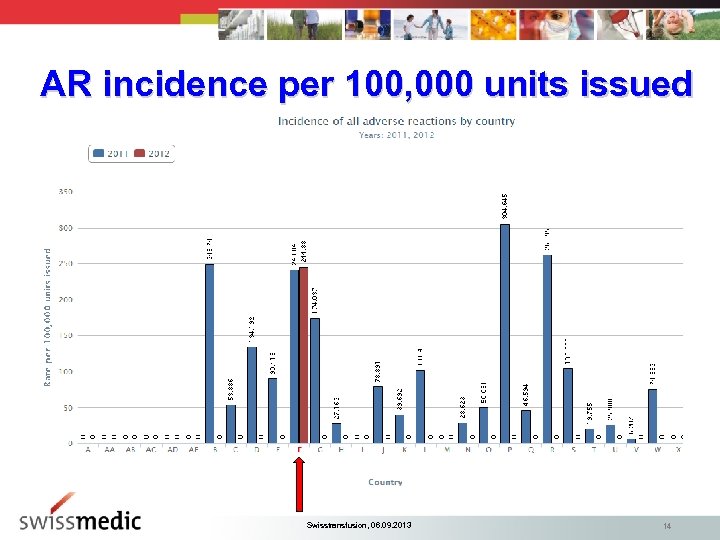The height and width of the screenshot is (540, 720).
Task: Select the red 2012 bar for country F
Action: 304,355
